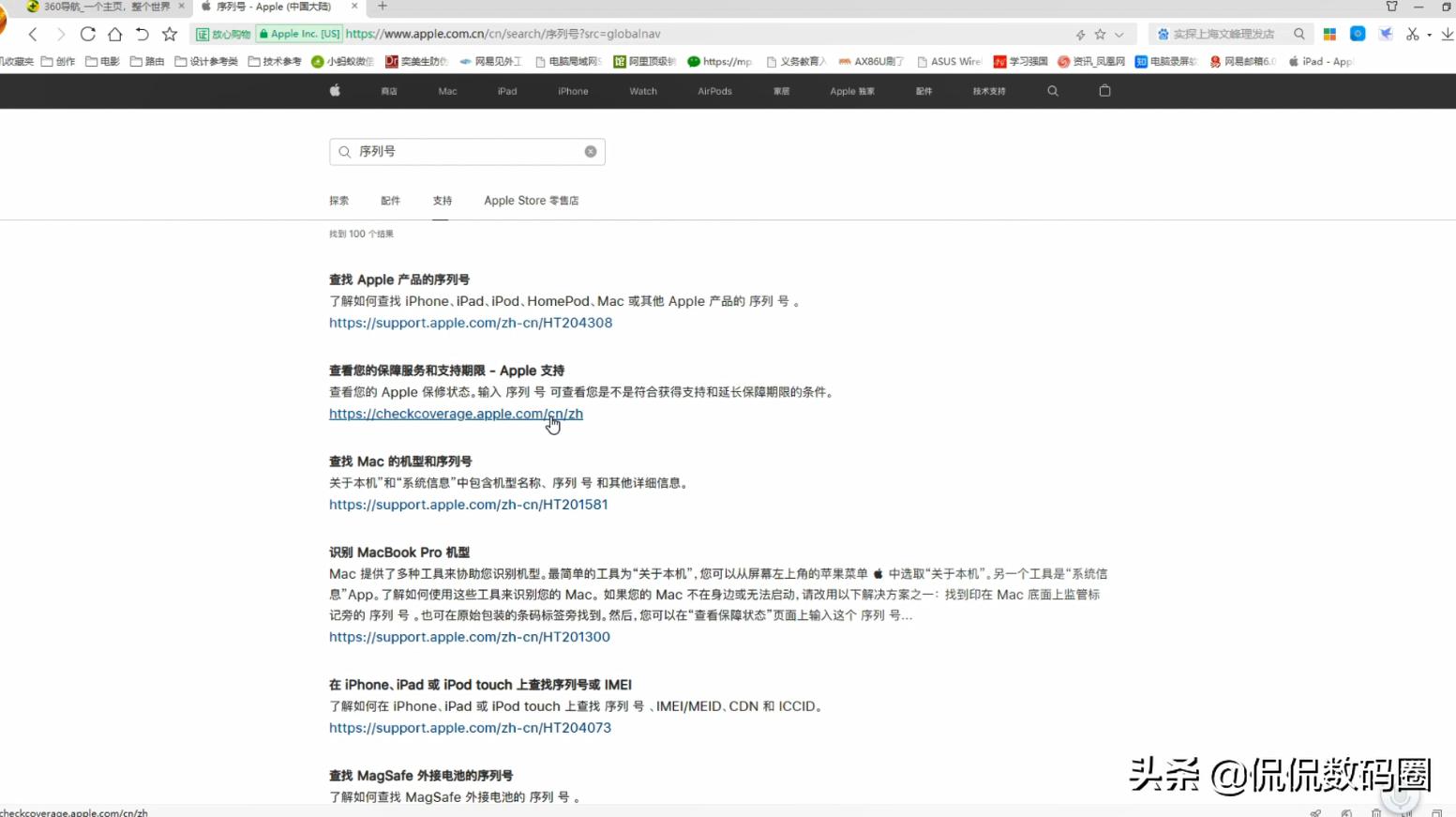Select the 配件 filter tab in search results
1456x817 pixels.
(x=391, y=200)
